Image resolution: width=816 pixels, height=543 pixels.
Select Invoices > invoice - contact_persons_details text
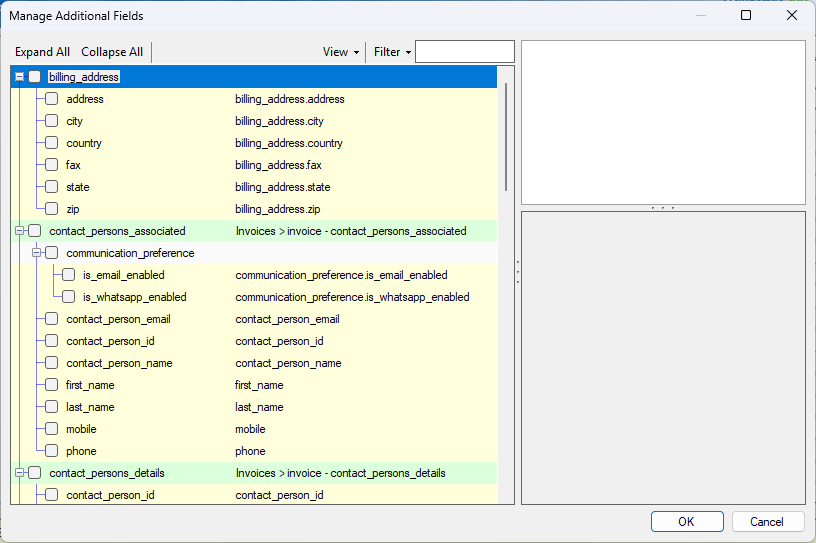(341, 473)
